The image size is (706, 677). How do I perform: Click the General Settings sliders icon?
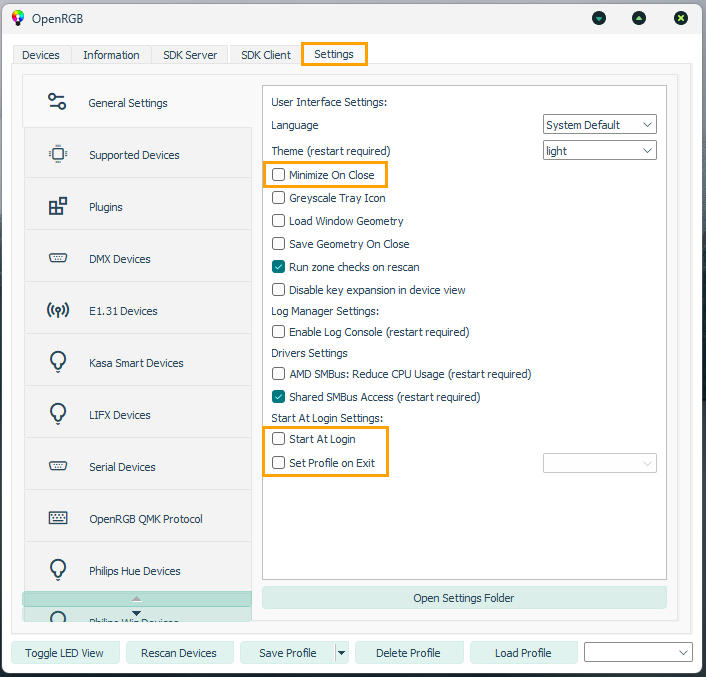point(57,102)
